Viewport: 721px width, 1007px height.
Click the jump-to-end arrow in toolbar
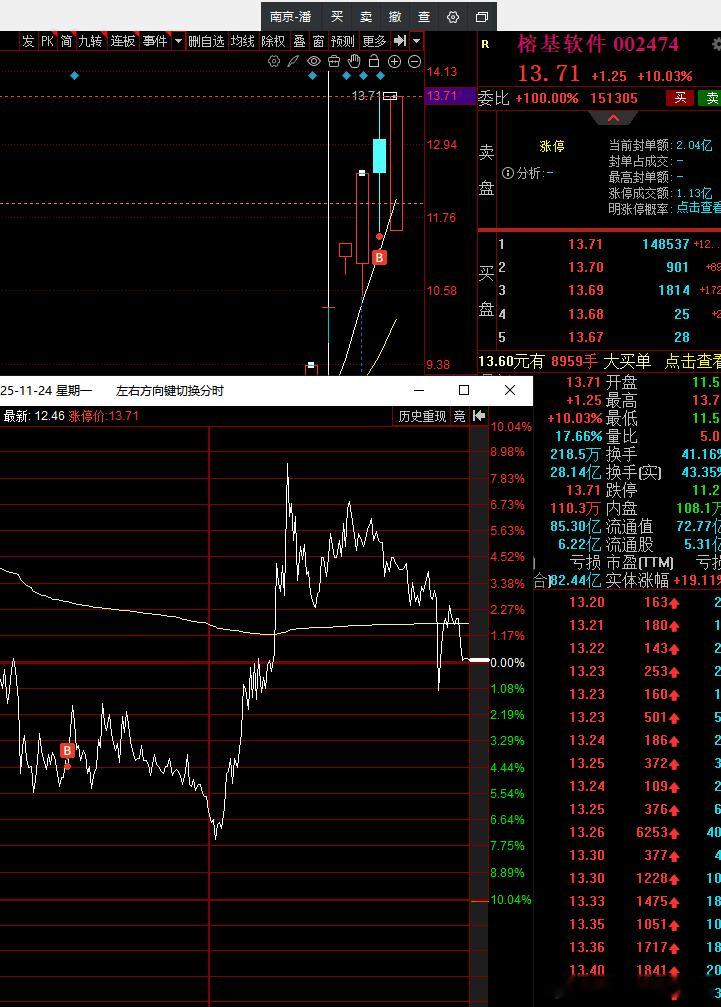(x=400, y=41)
